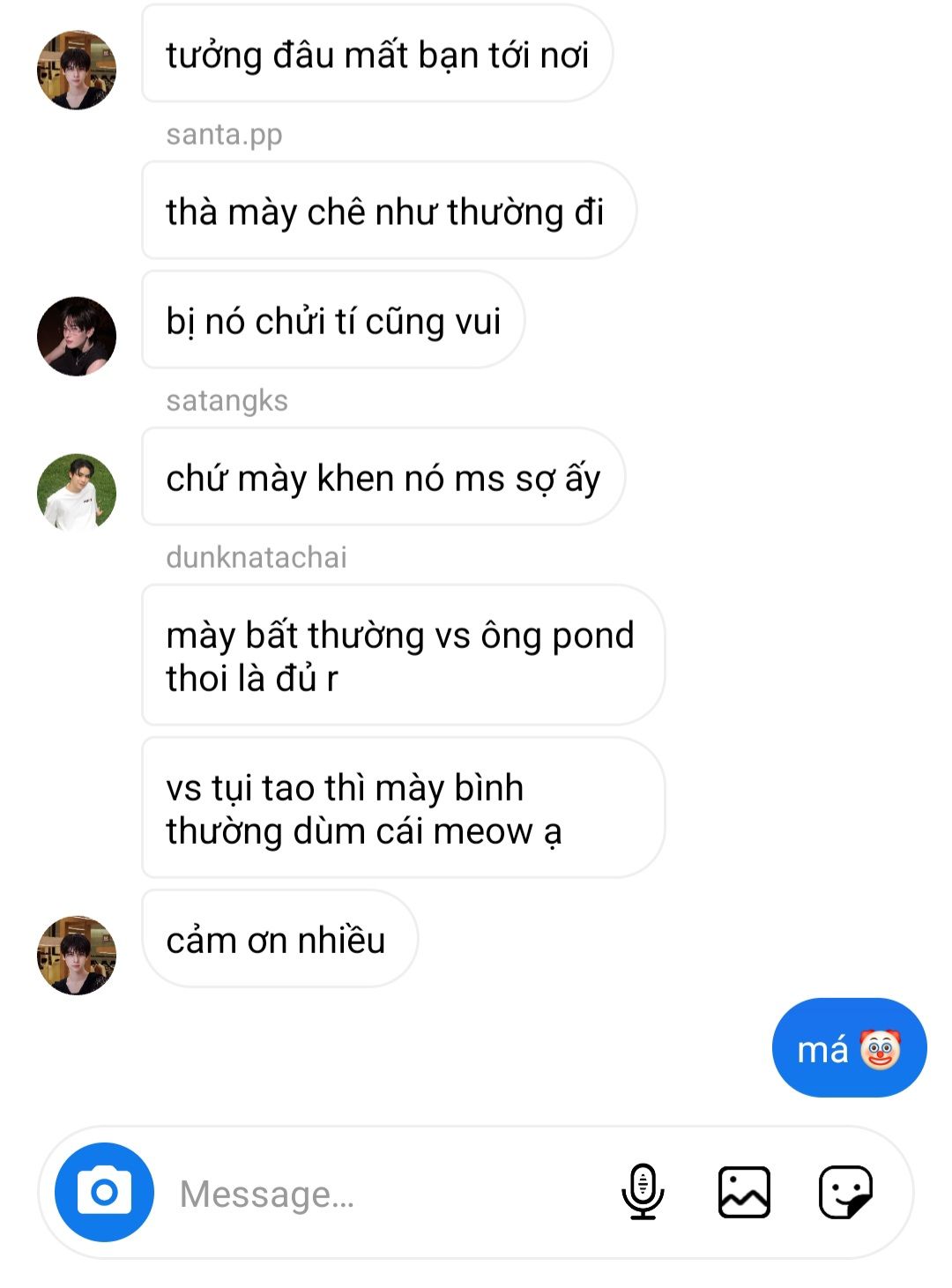Viewport: 952px width, 1288px height.
Task: Select message "mày bất thường vs ông pond"
Action: [x=403, y=655]
